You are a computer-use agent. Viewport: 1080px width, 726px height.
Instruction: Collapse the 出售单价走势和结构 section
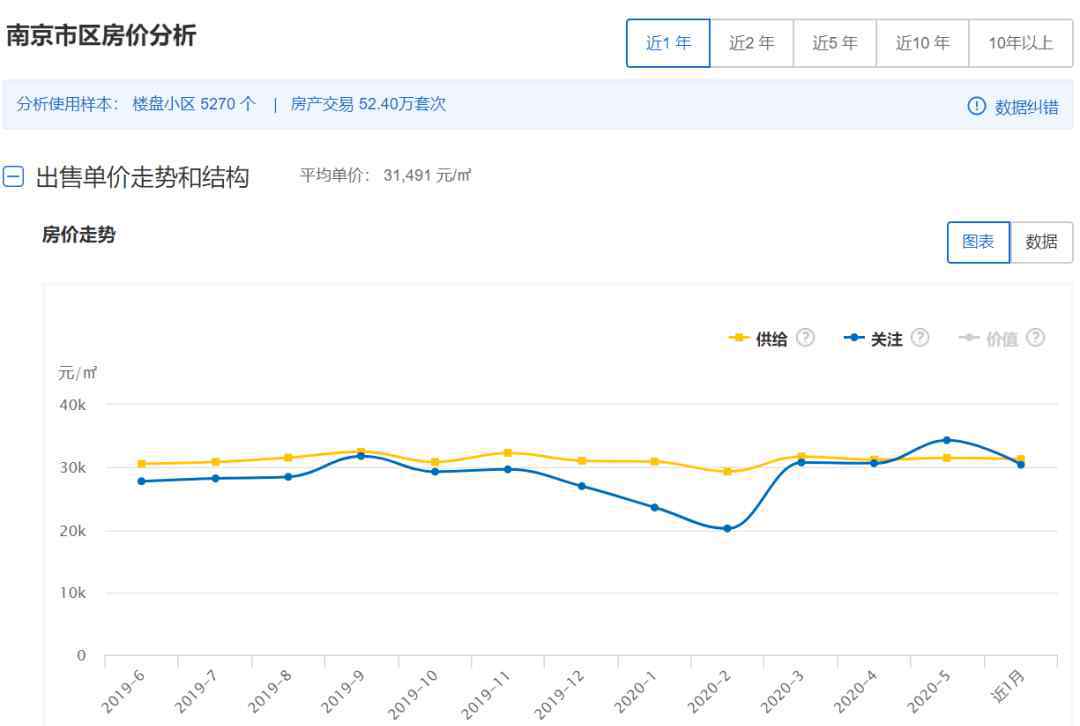click(13, 177)
